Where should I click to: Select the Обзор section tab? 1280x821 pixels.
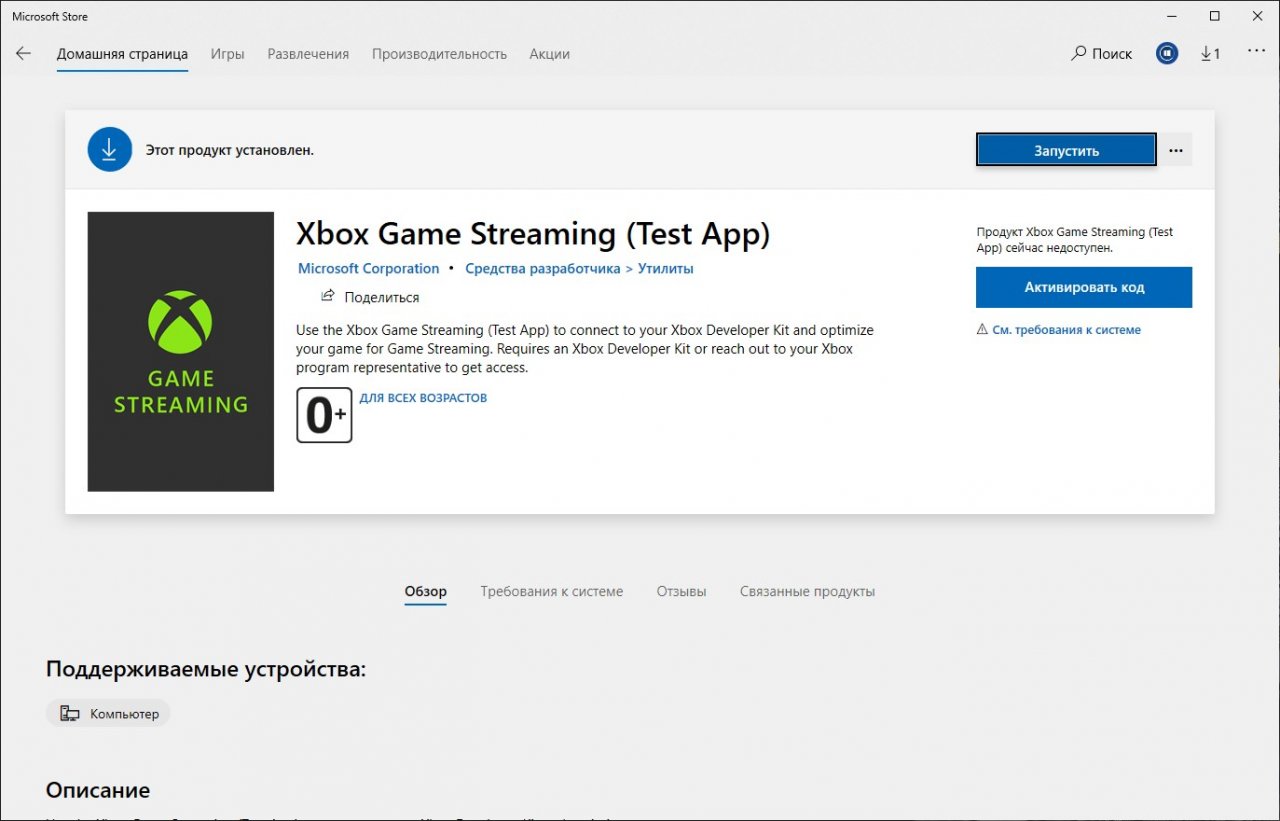[426, 591]
